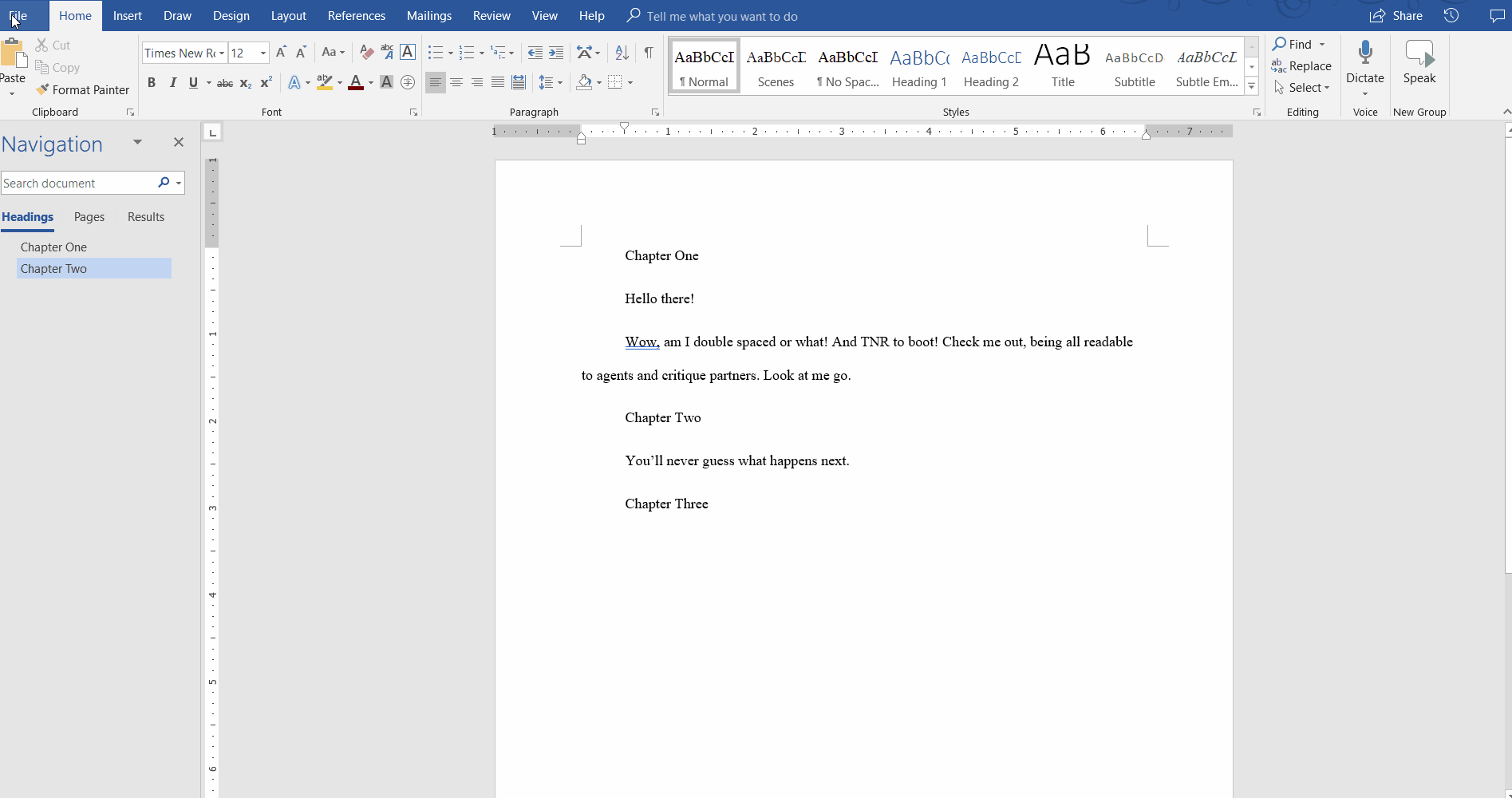Open Multilevel List dropdown
1512x798 pixels.
click(511, 53)
